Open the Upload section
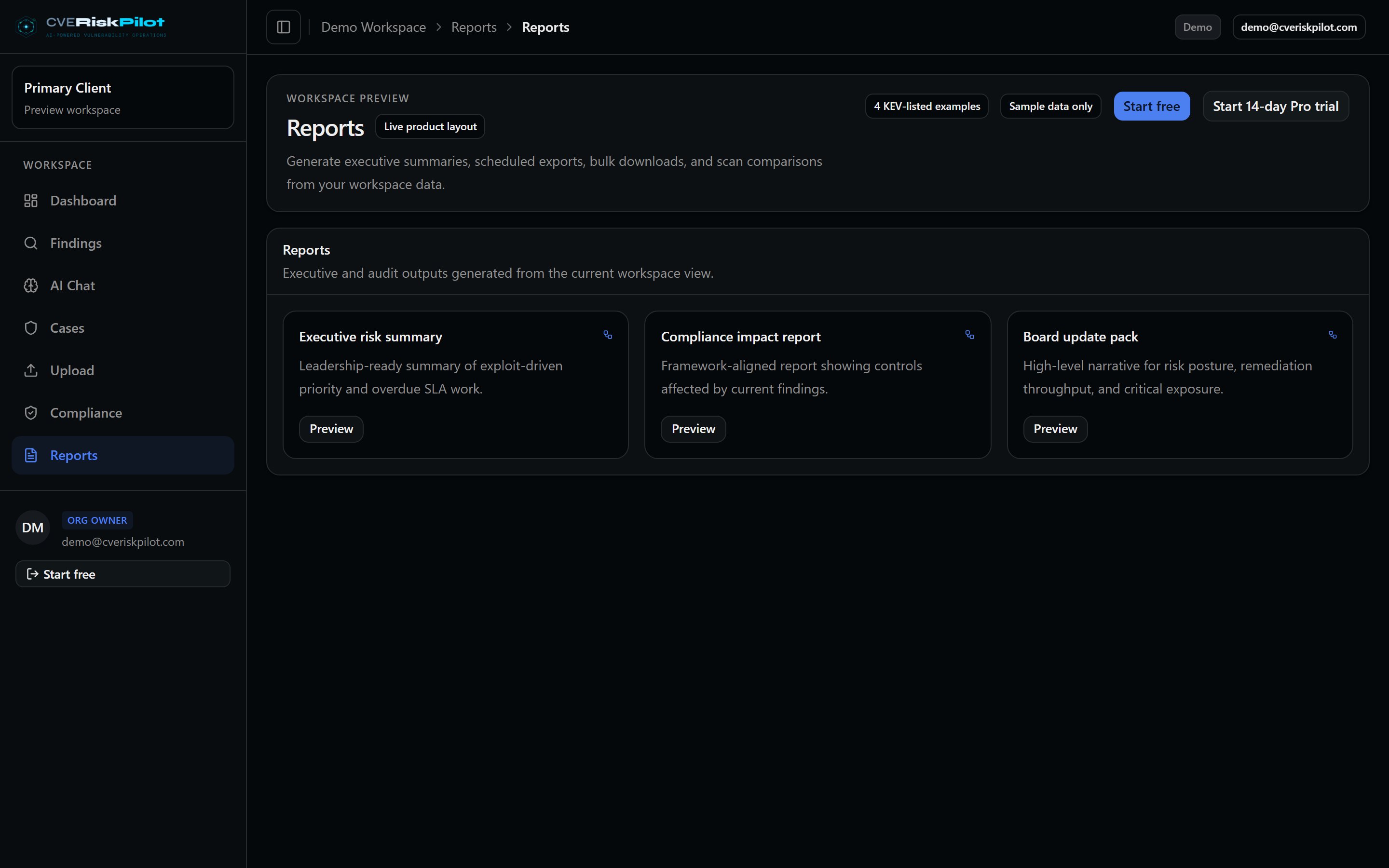This screenshot has width=1389, height=868. point(123,370)
